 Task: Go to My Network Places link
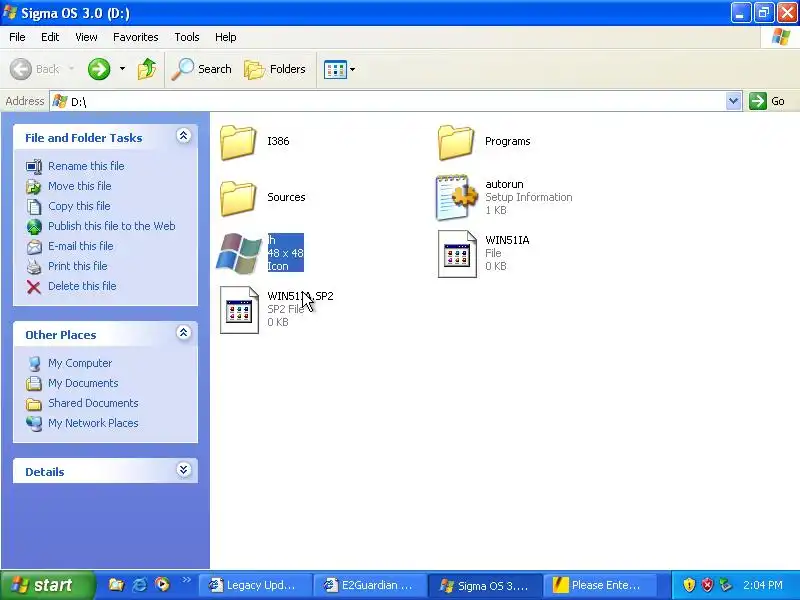click(x=93, y=423)
